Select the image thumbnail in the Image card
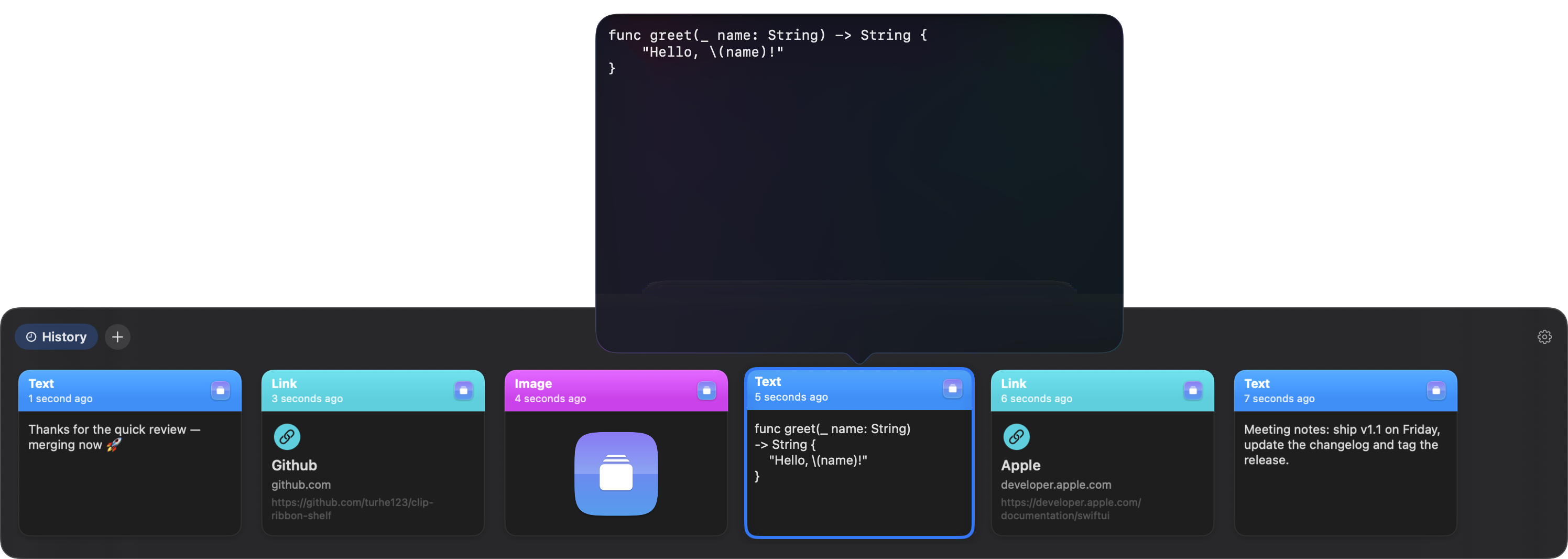Image resolution: width=1568 pixels, height=559 pixels. tap(616, 474)
